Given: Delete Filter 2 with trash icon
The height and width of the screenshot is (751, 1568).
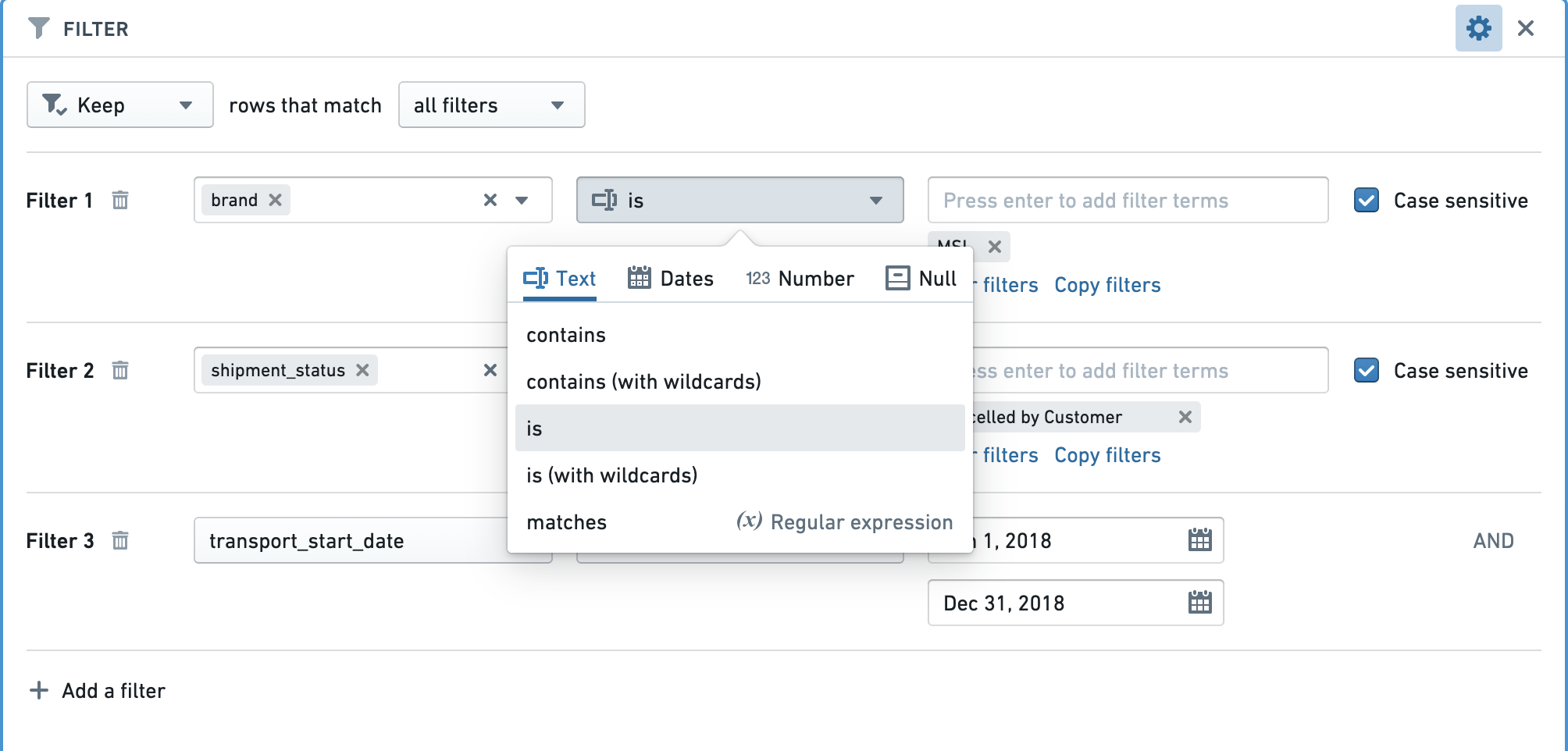Looking at the screenshot, I should click(x=120, y=370).
